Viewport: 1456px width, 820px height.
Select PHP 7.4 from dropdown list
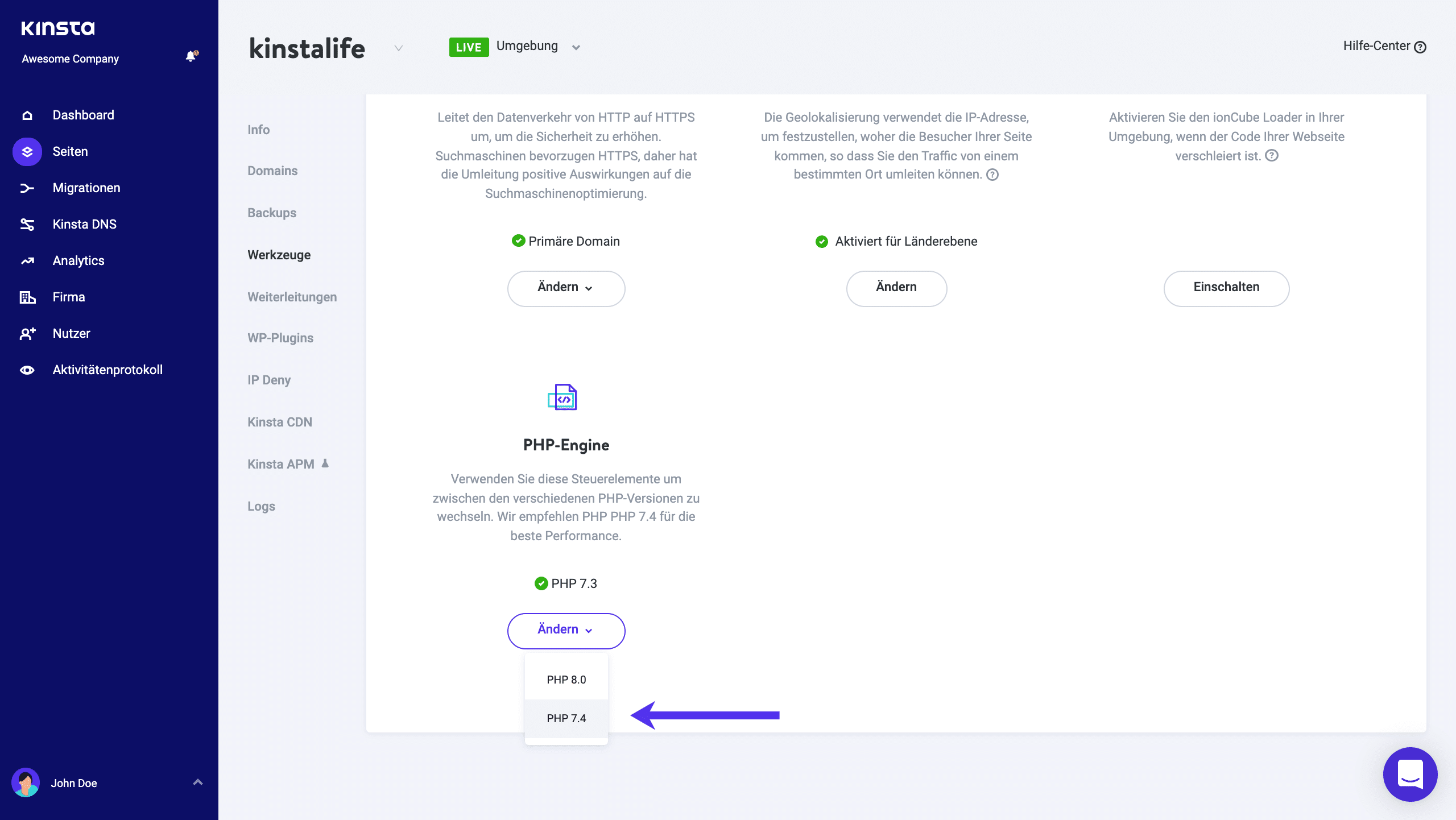point(566,718)
